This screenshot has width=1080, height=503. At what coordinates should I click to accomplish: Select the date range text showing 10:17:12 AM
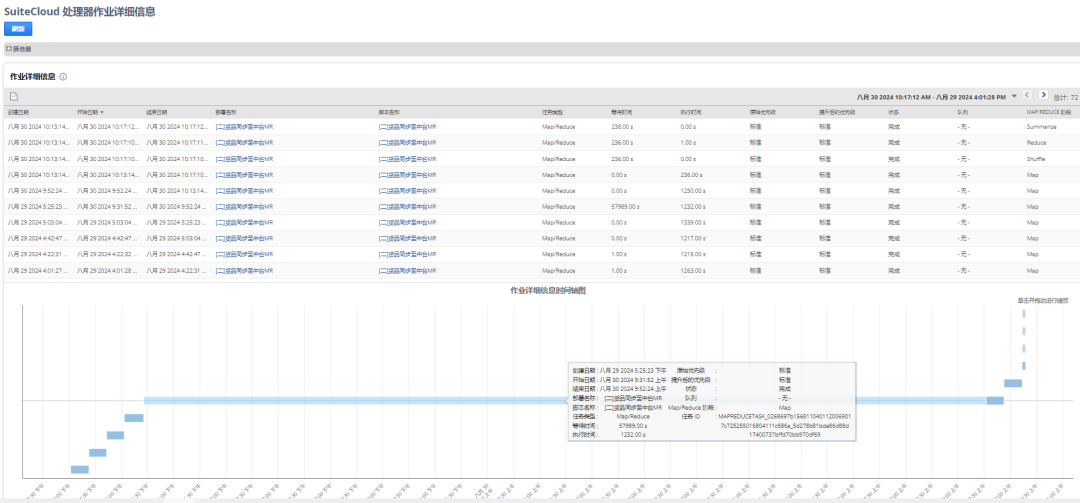[931, 97]
